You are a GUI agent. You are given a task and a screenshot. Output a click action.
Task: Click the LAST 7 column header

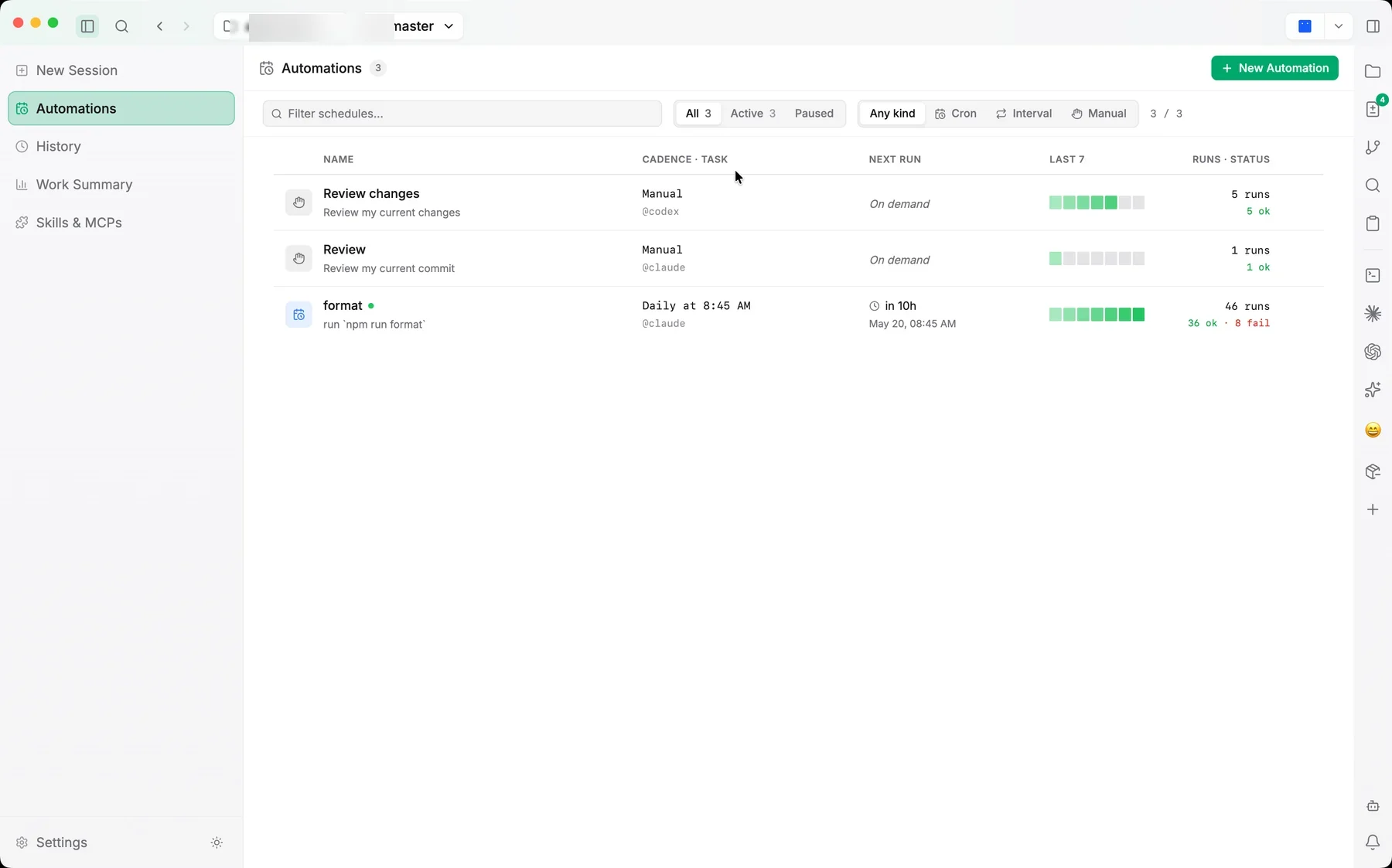[x=1067, y=159]
